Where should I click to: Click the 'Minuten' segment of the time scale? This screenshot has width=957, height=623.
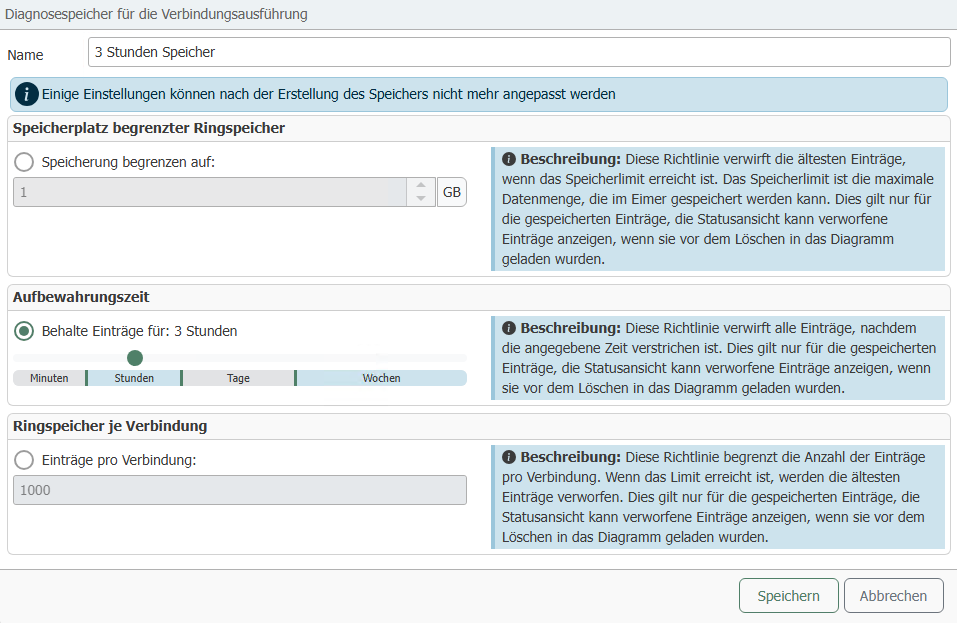point(49,378)
